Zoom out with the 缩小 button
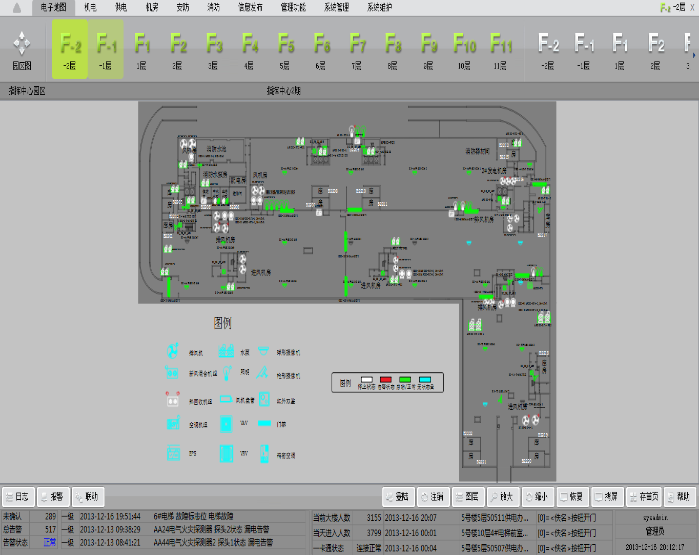The width and height of the screenshot is (699, 557). tap(538, 497)
